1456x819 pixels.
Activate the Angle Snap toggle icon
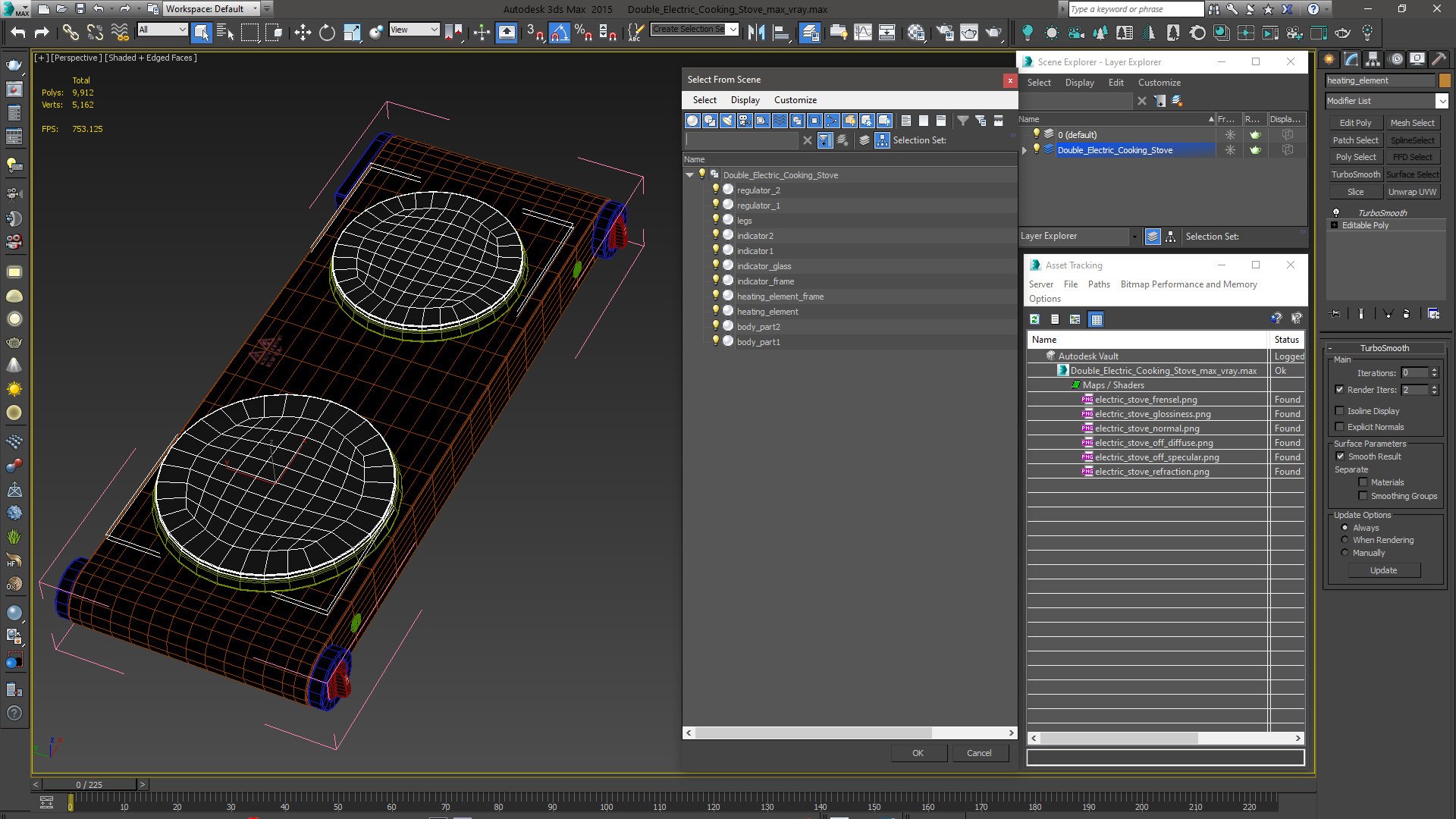click(x=559, y=32)
